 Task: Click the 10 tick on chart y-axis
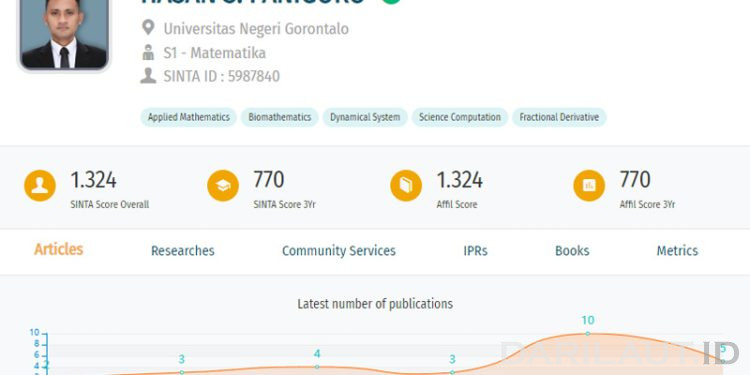[34, 333]
